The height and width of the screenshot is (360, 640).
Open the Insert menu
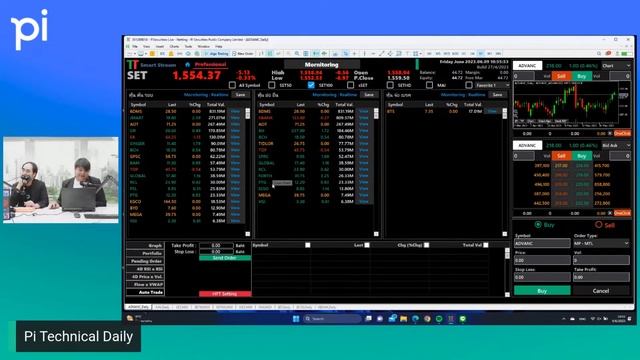pos(160,47)
